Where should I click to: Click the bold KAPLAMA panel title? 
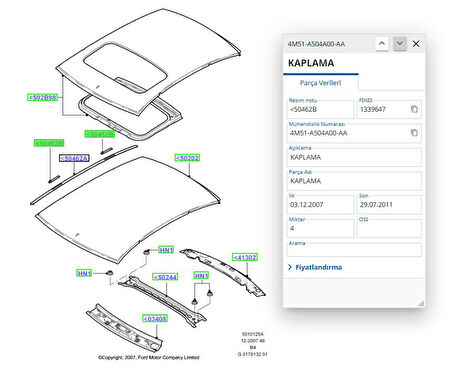pos(311,63)
